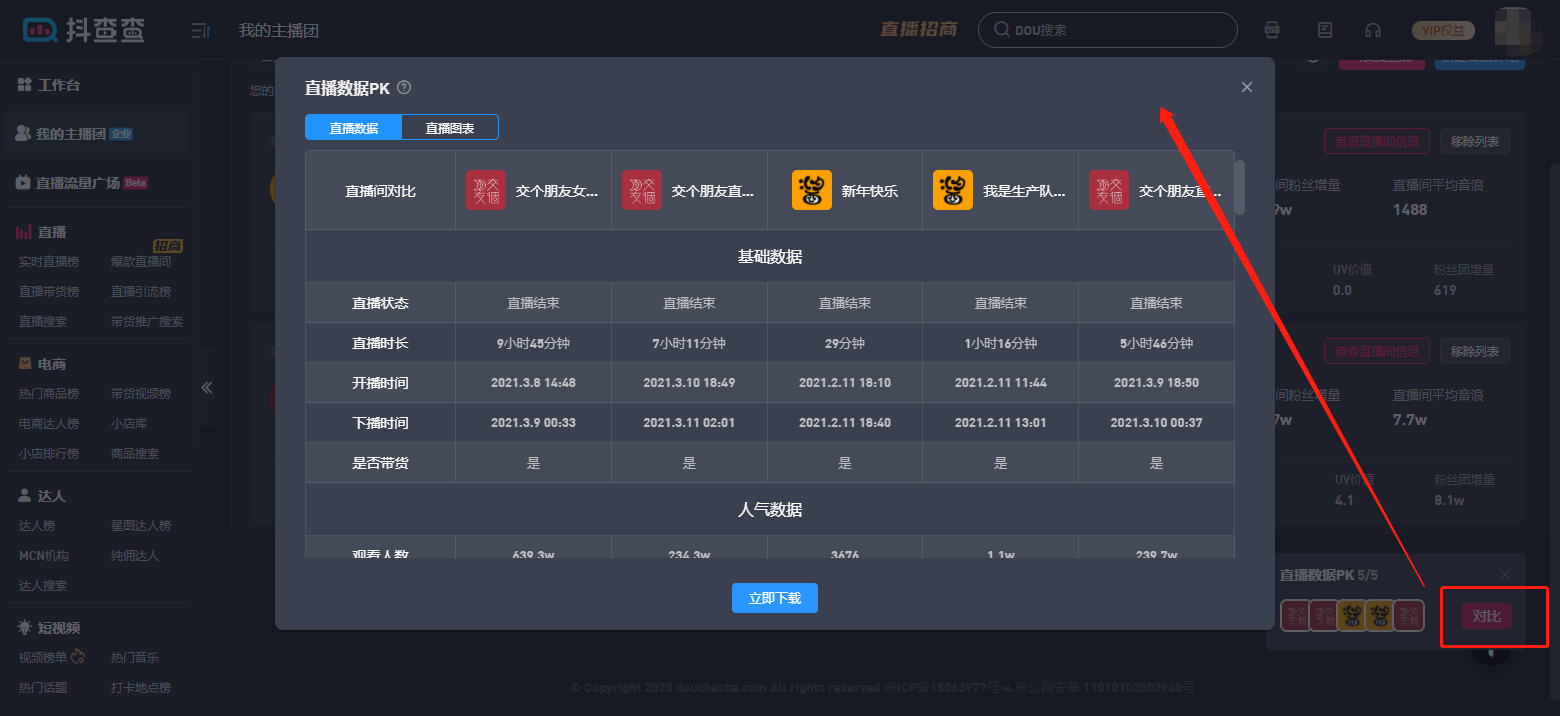Click the 直播招商 link in header
The height and width of the screenshot is (716, 1560).
click(918, 30)
